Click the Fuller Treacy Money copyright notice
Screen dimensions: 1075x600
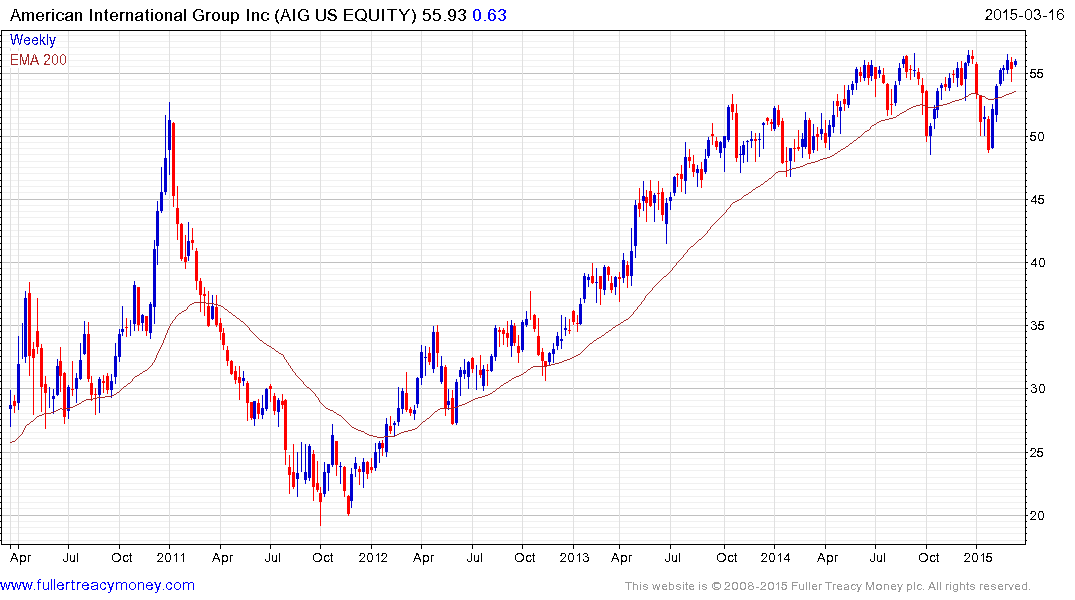pos(827,586)
